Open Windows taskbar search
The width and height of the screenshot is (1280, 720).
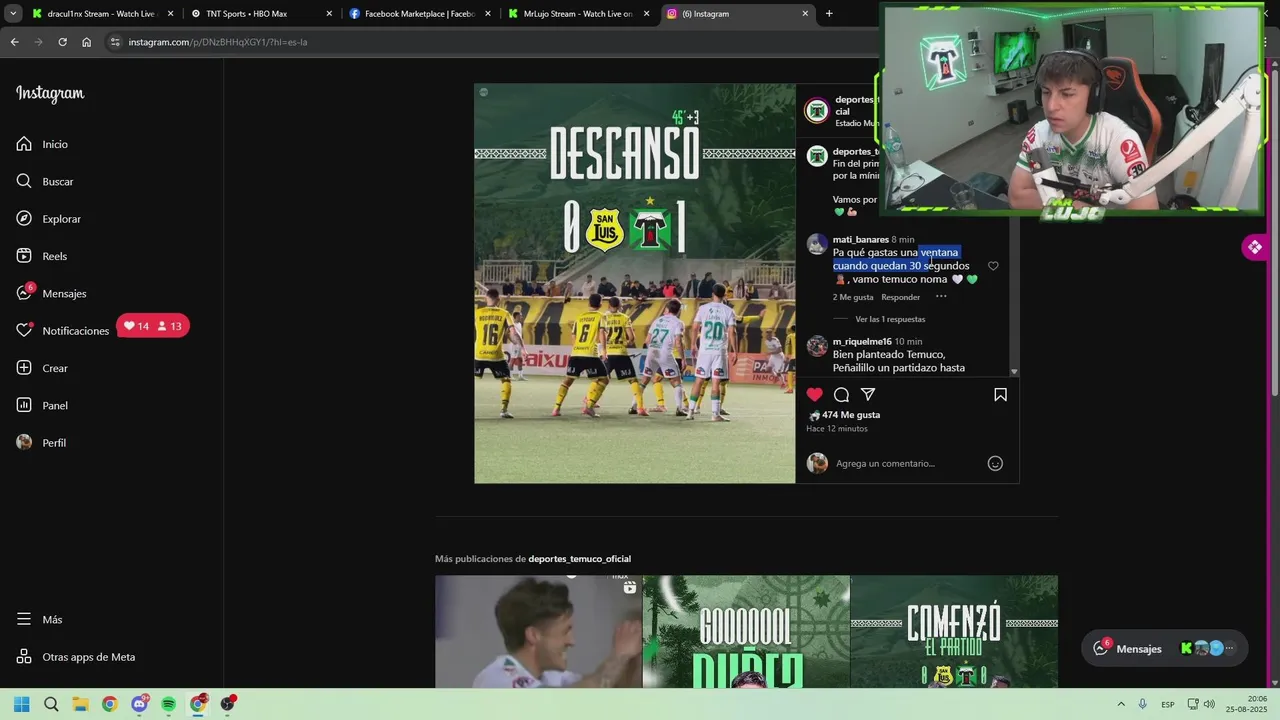tap(51, 704)
